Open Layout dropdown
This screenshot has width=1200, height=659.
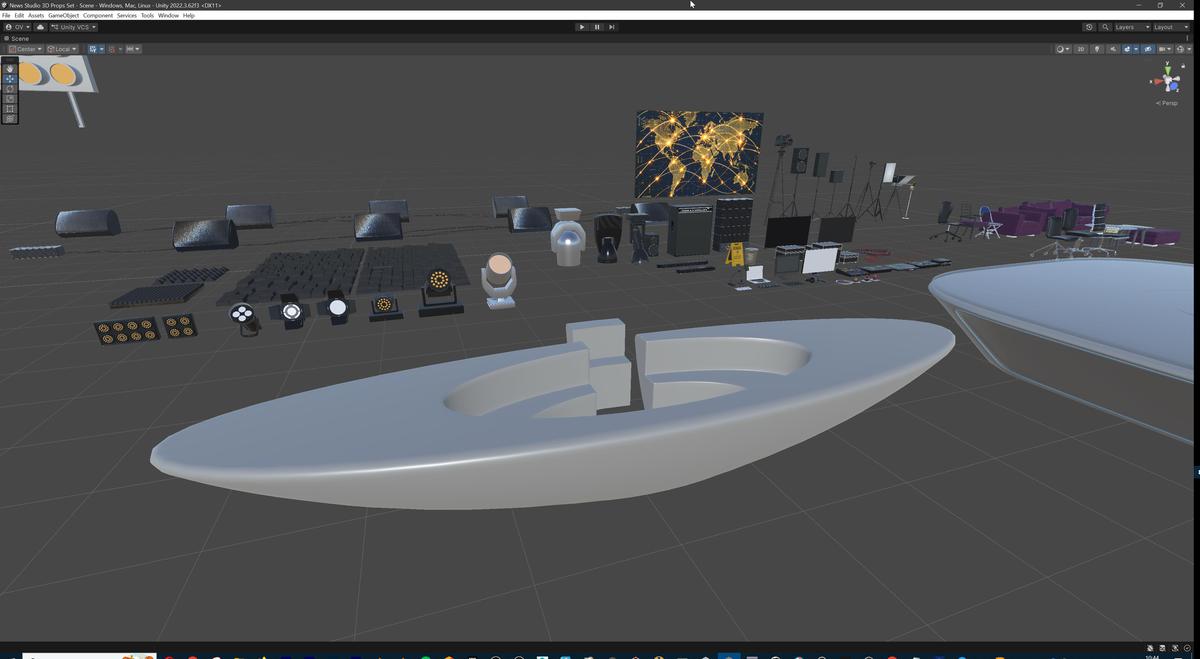click(x=1172, y=27)
